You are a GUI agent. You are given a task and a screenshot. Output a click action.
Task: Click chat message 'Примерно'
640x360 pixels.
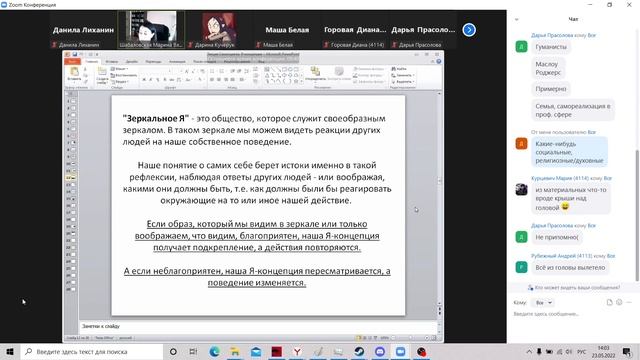coord(551,89)
